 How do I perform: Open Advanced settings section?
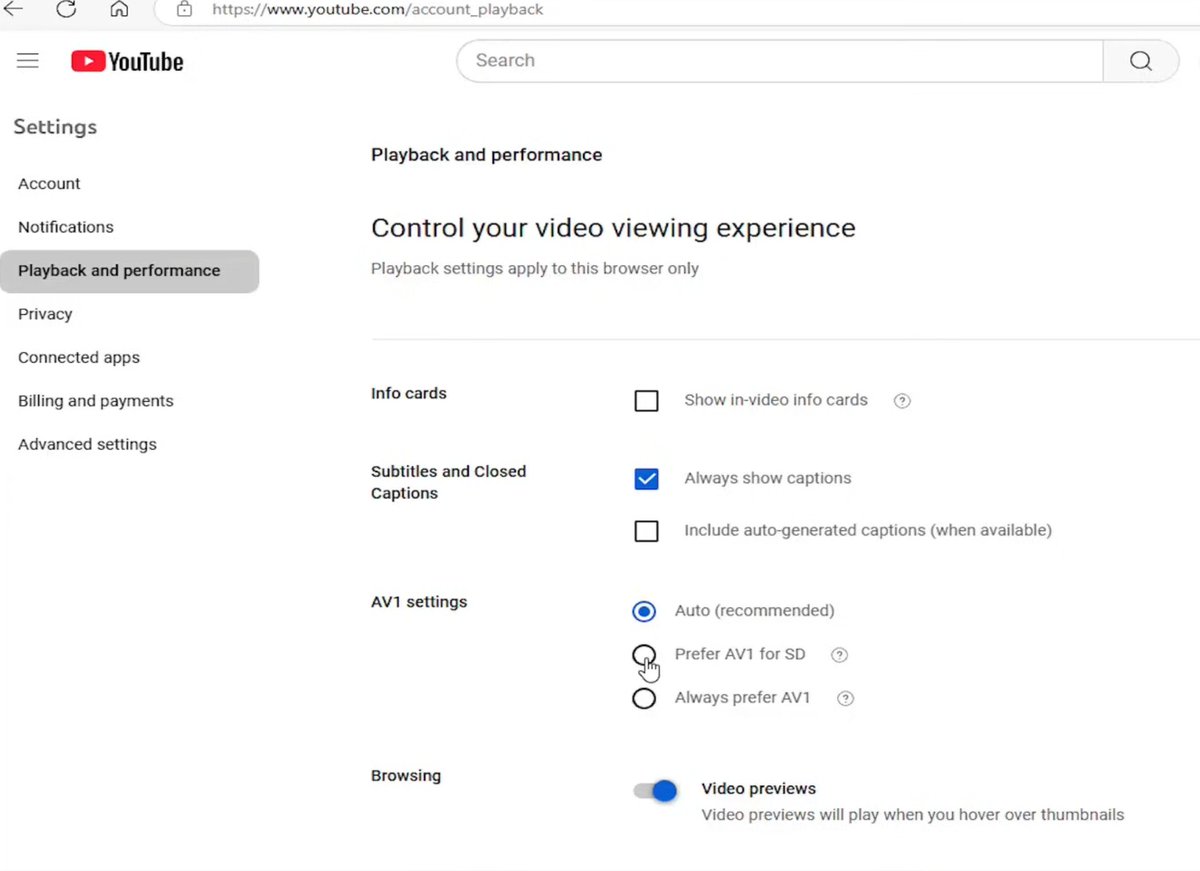tap(87, 445)
